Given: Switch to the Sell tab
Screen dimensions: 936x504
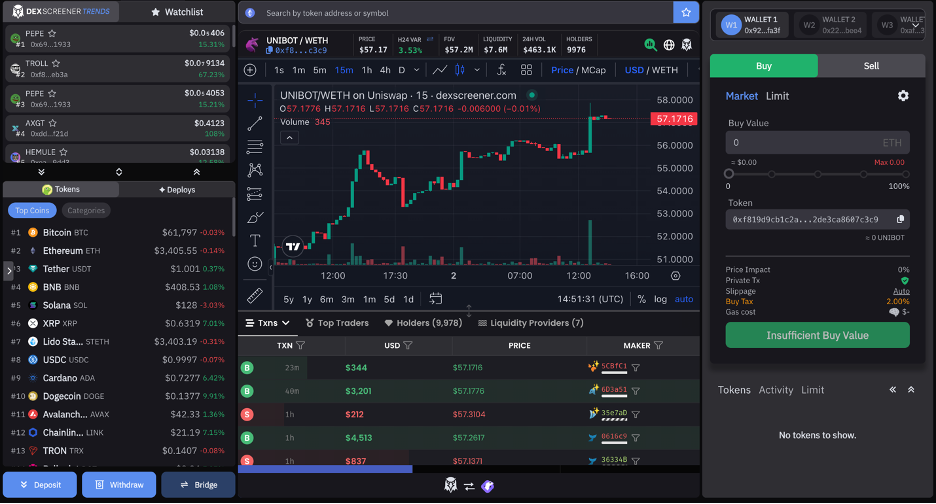Looking at the screenshot, I should [872, 66].
